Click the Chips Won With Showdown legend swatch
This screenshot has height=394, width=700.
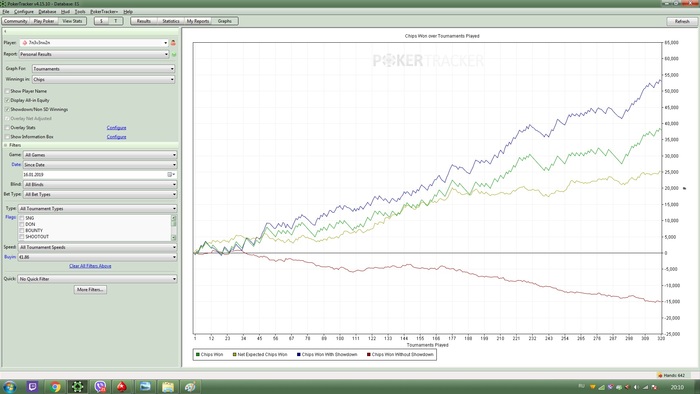[x=299, y=354]
